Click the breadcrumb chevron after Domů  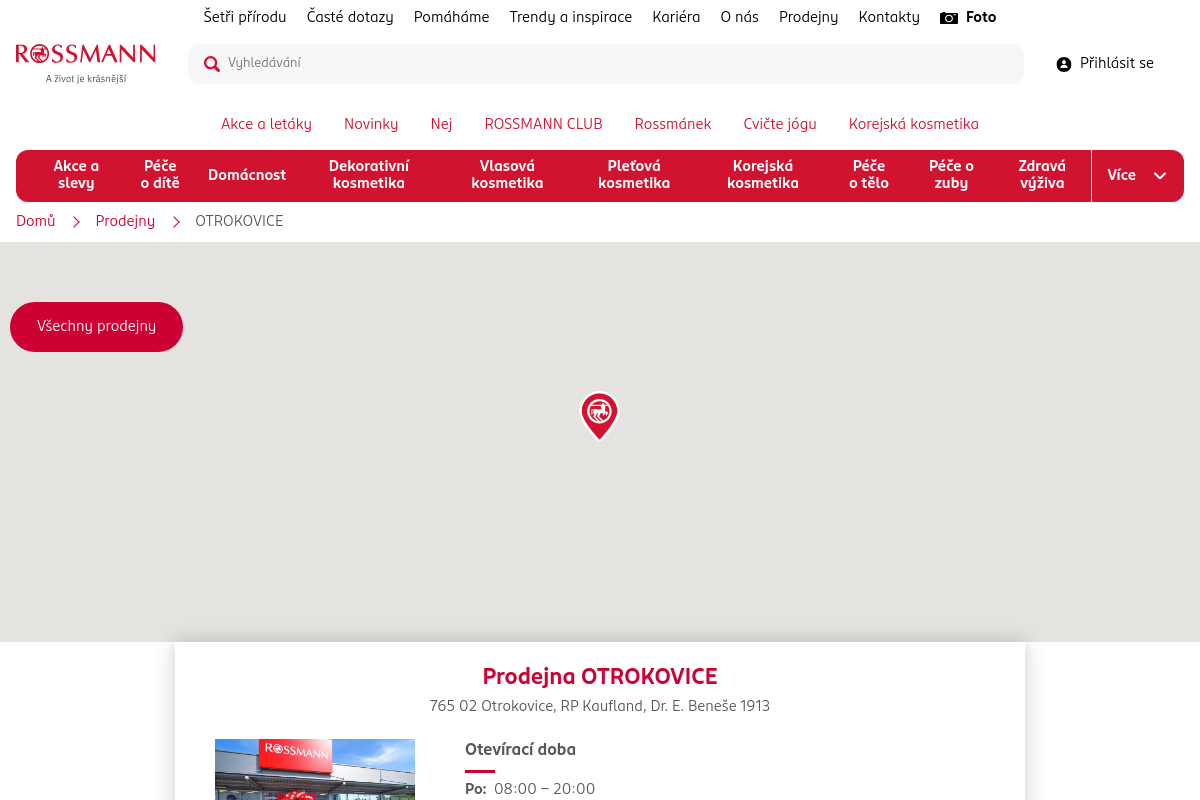coord(76,222)
